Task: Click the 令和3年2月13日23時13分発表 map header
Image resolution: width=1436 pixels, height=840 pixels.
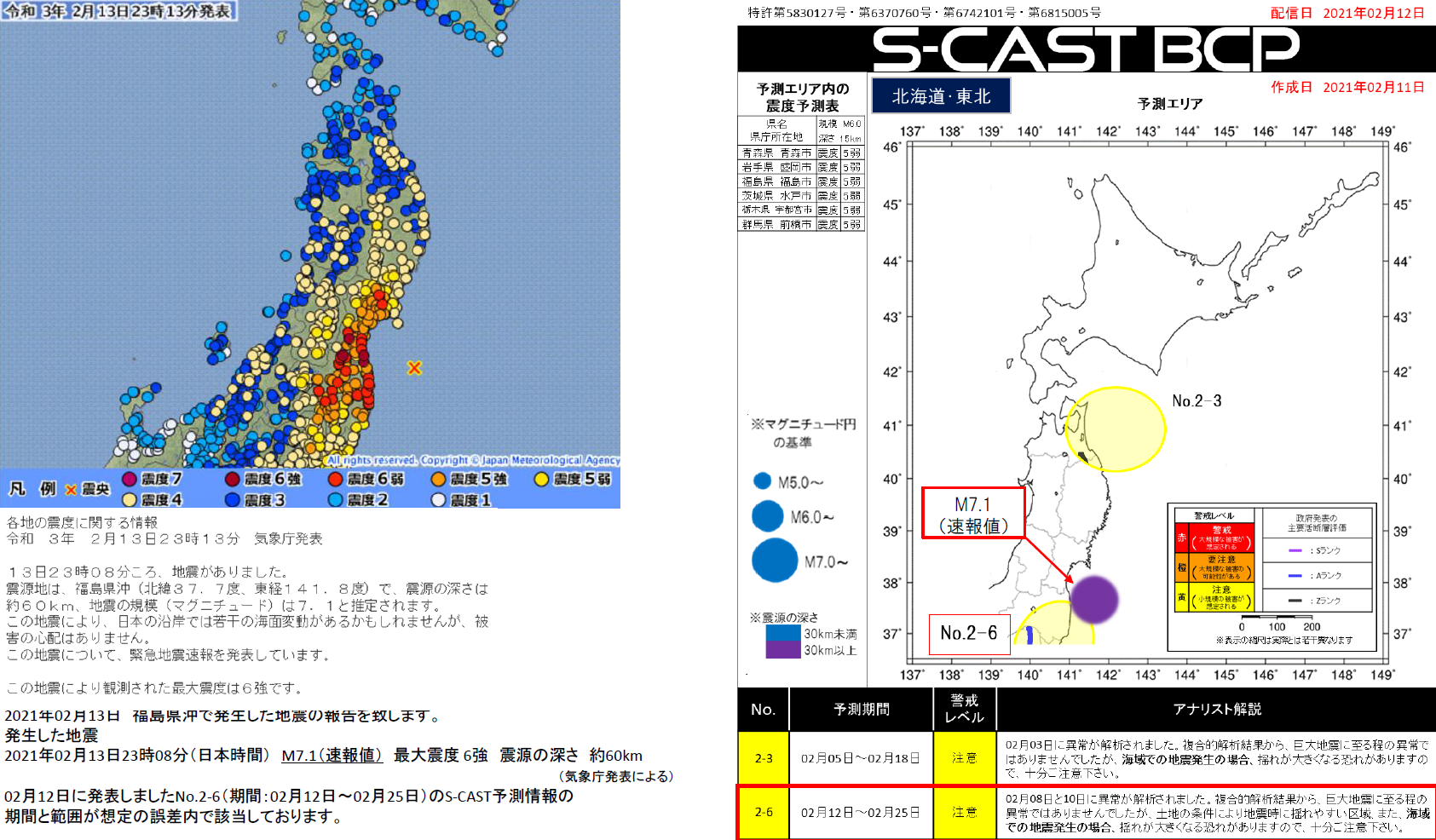Action: coord(118,11)
